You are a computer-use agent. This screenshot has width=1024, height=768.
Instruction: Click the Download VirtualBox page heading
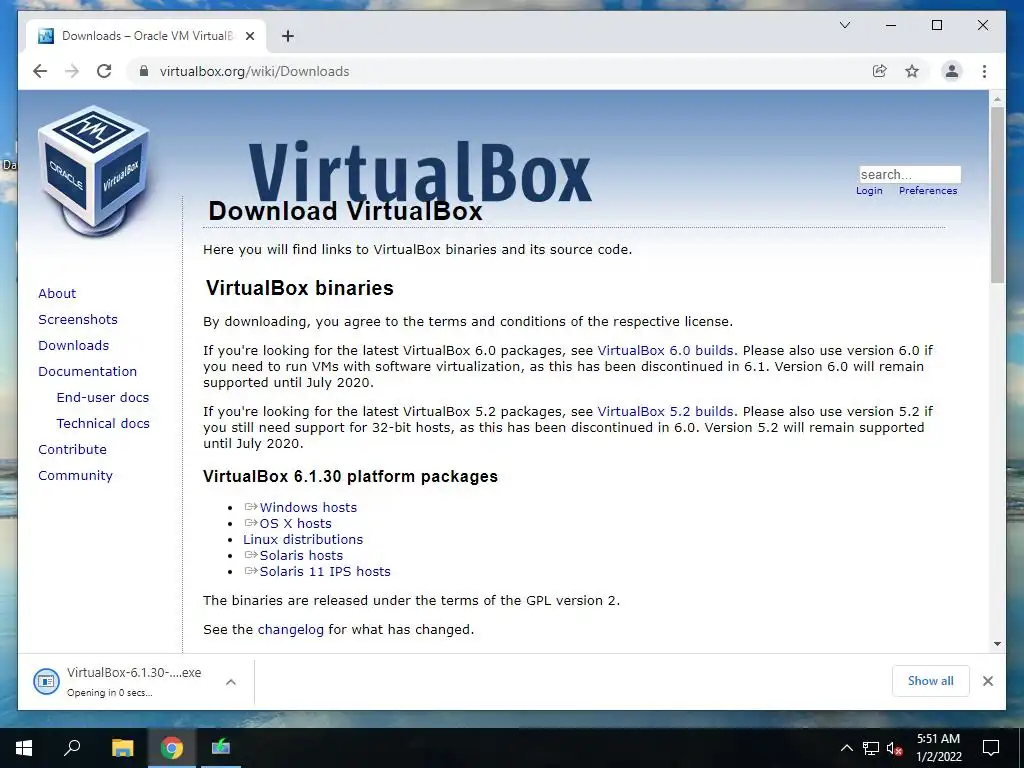345,211
